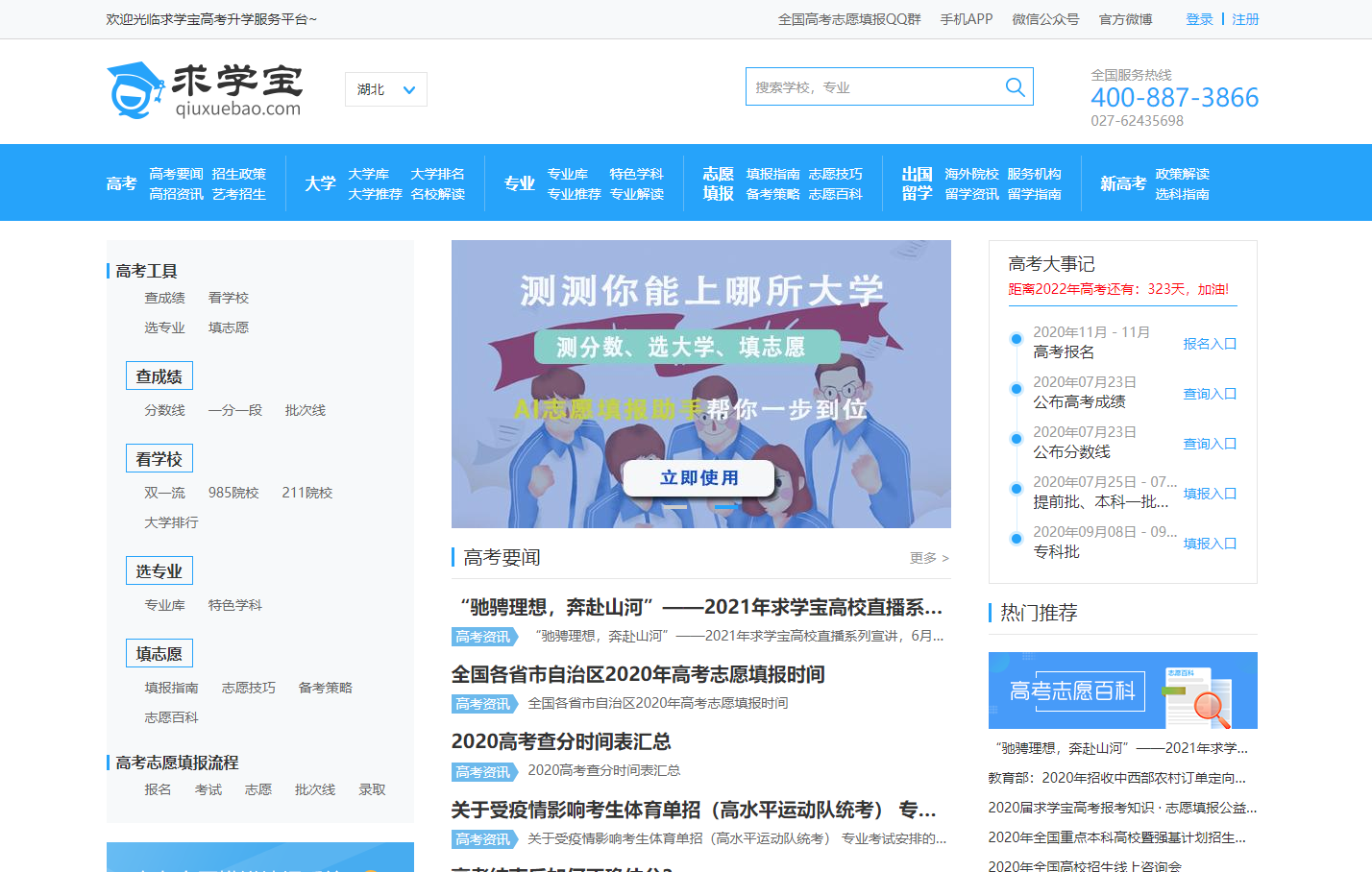The image size is (1372, 872).
Task: Click the 查成绩 boxed heading in the sidebar
Action: 159,376
